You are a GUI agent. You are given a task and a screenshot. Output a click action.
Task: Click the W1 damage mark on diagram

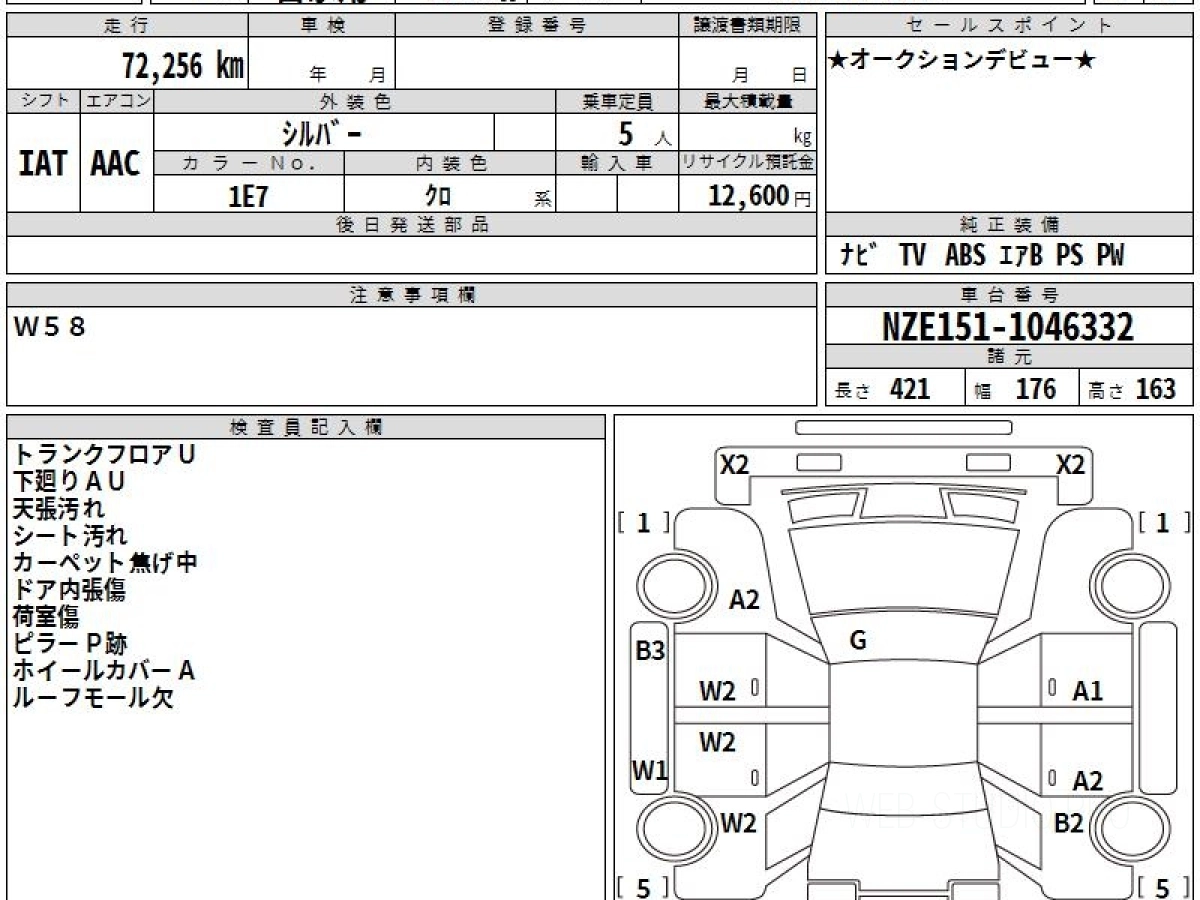coord(650,771)
